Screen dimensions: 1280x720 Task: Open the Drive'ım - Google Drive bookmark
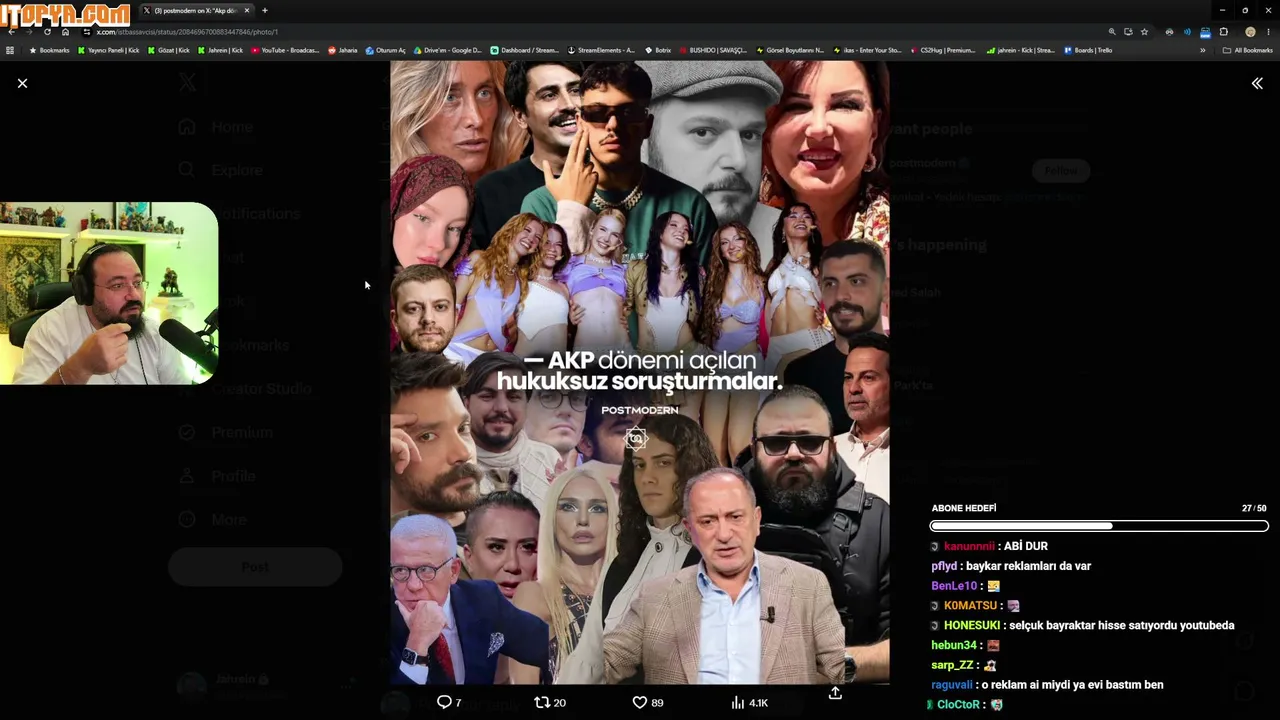pyautogui.click(x=448, y=50)
